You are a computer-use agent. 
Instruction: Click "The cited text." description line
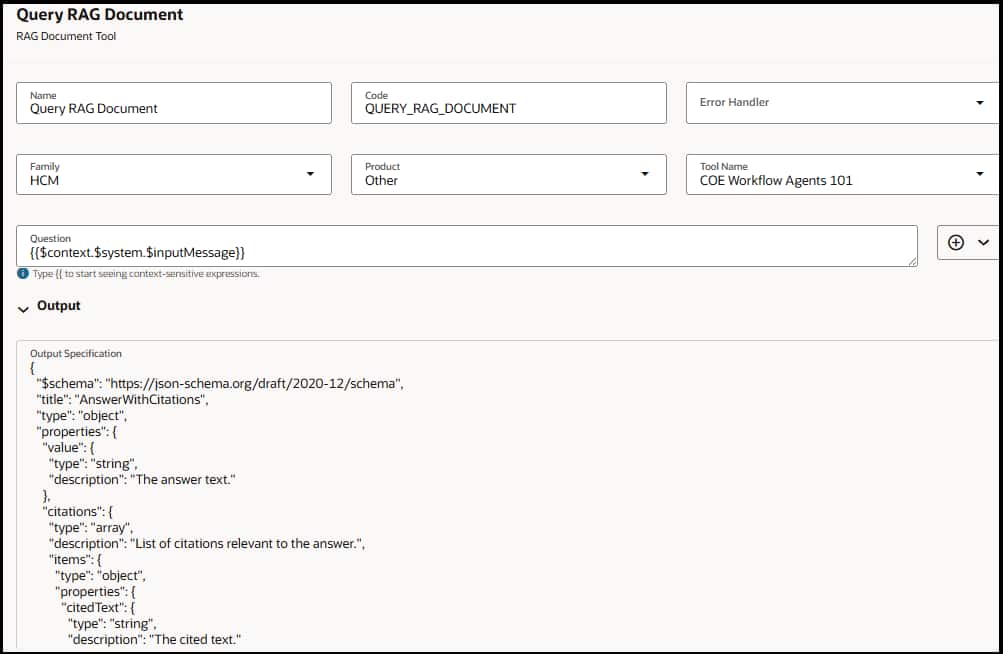click(154, 639)
